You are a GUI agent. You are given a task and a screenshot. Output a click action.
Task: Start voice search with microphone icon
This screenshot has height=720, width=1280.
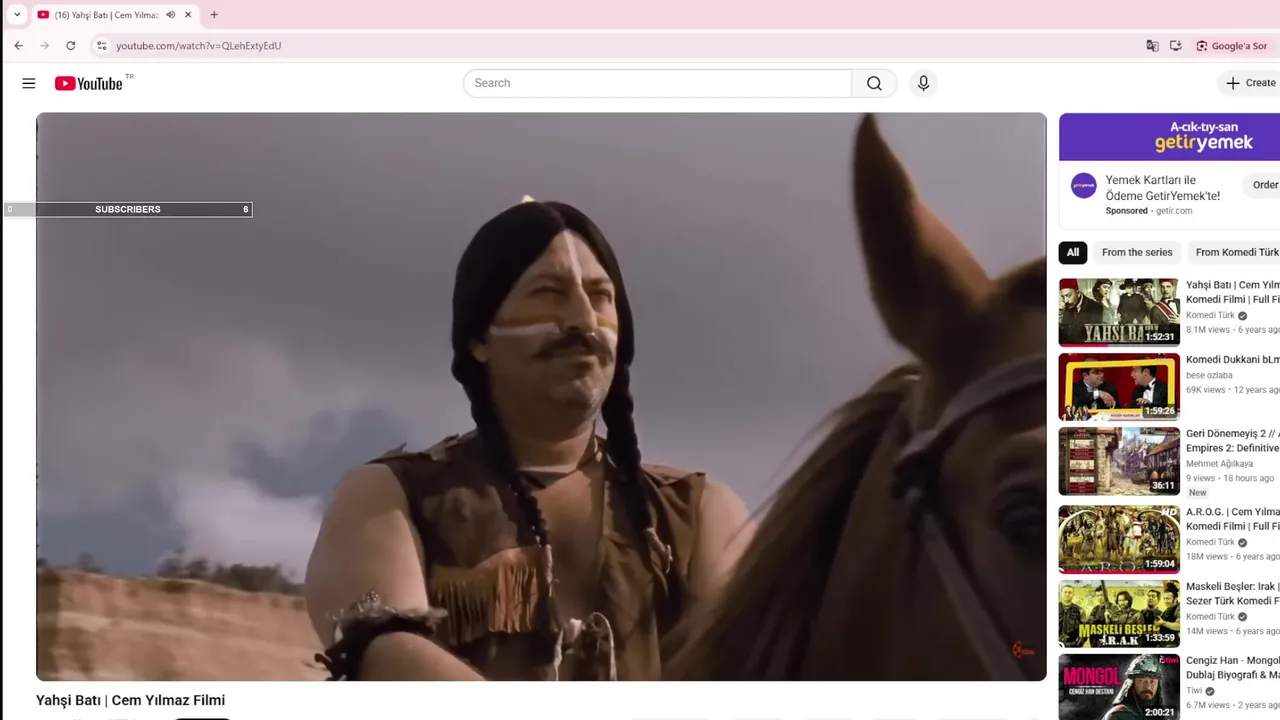coord(923,83)
